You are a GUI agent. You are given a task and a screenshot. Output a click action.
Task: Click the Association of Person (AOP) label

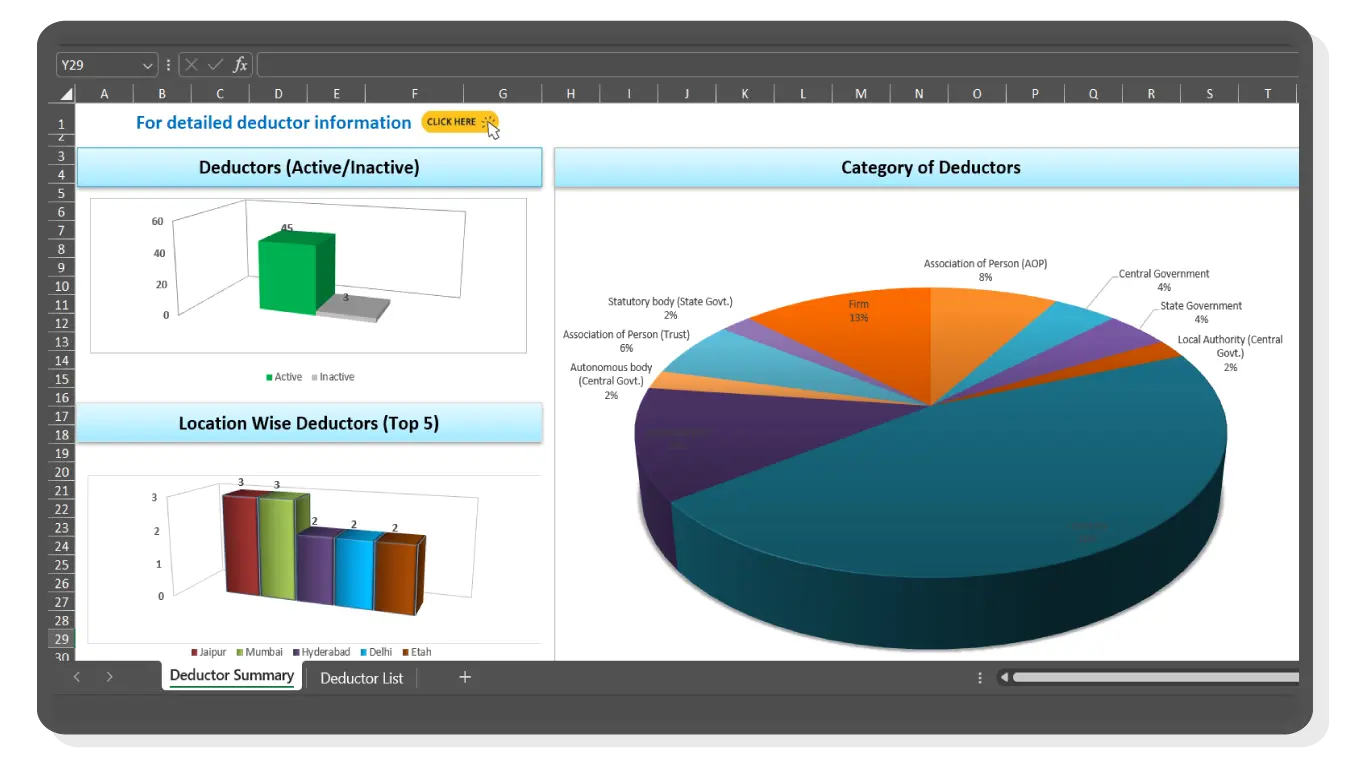[x=985, y=270]
